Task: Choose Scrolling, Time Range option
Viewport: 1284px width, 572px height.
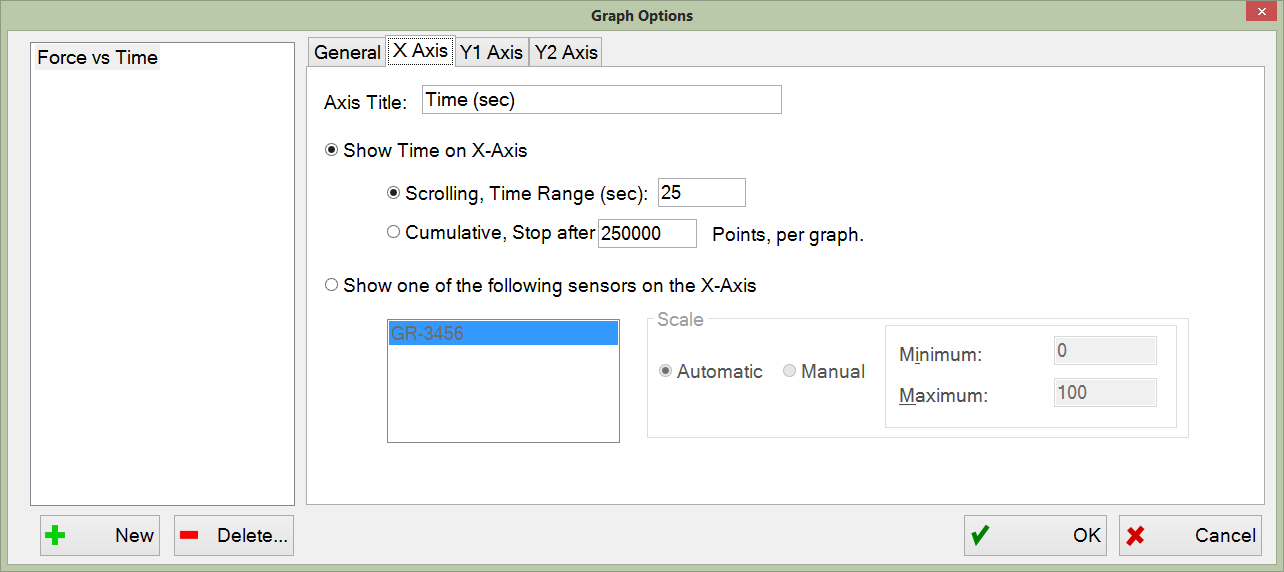Action: [x=517, y=193]
